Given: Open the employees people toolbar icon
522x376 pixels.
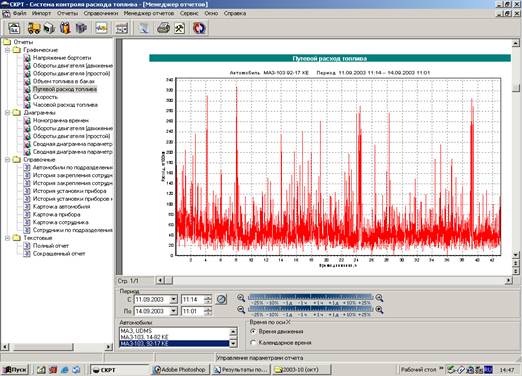Looking at the screenshot, I should tap(65, 28).
